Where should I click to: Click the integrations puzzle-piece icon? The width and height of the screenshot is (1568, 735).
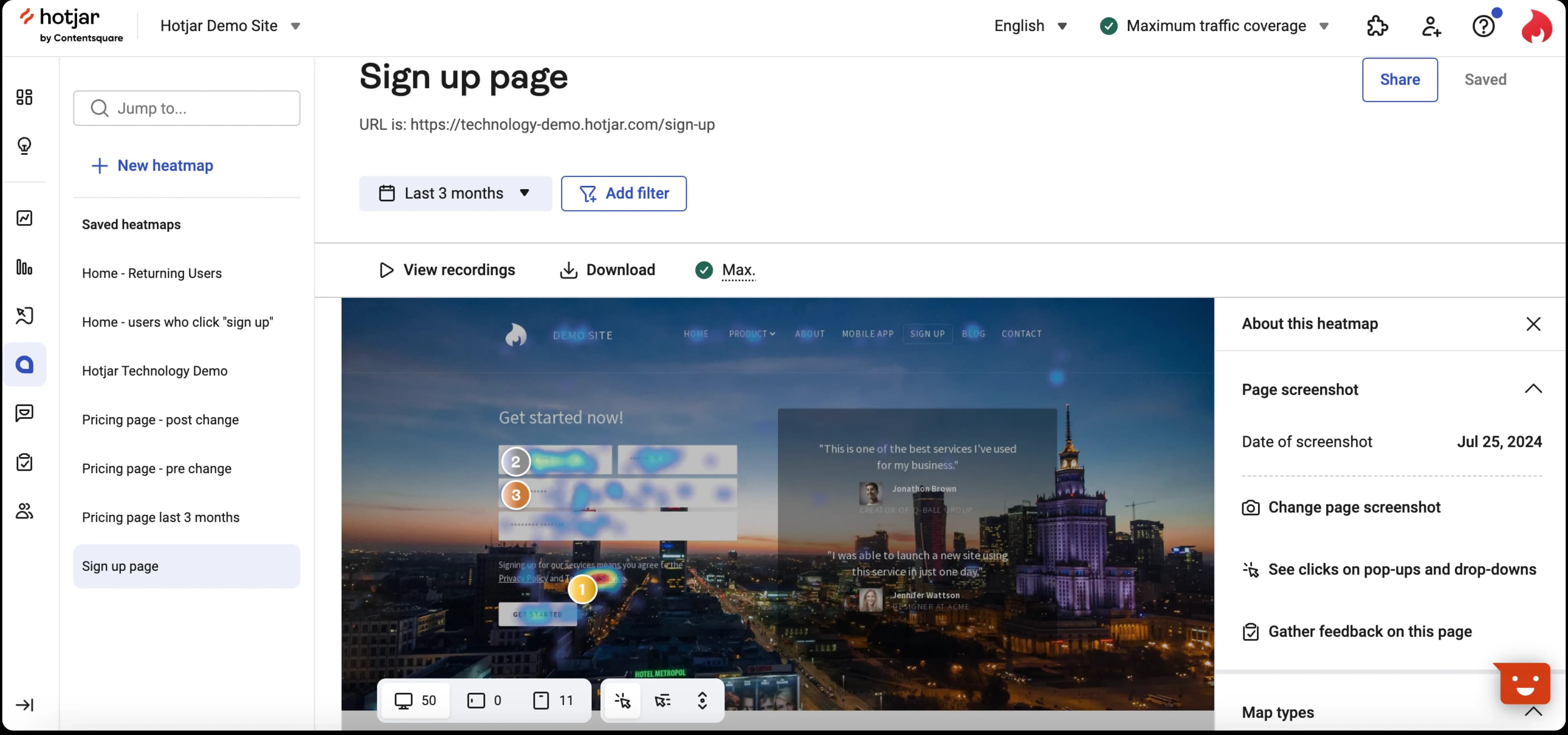pyautogui.click(x=1377, y=26)
